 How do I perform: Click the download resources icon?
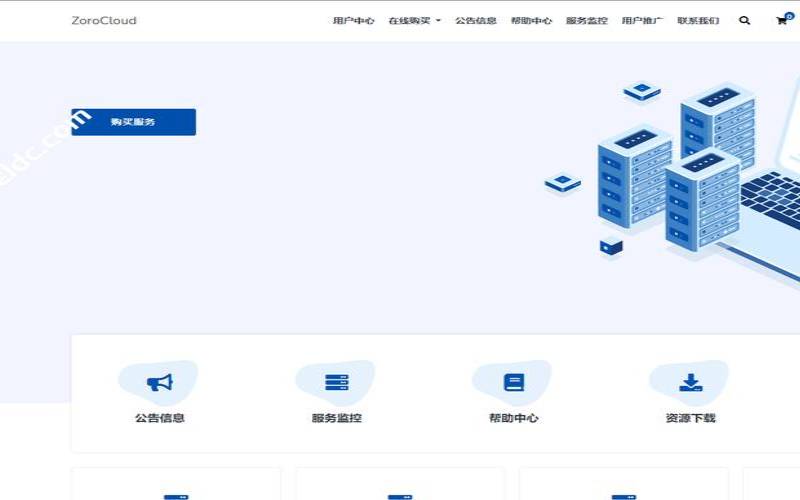tap(691, 382)
